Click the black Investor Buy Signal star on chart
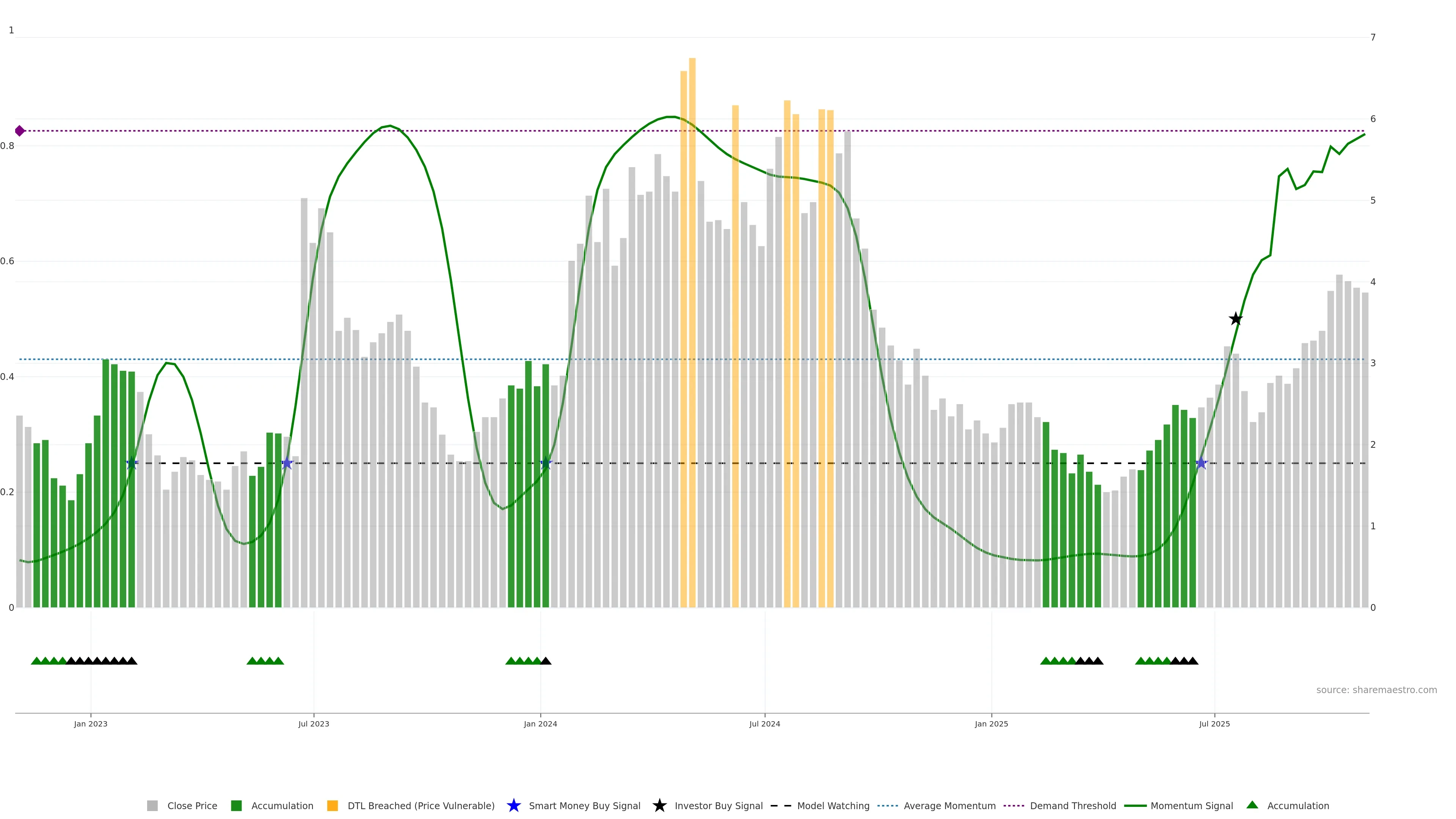The width and height of the screenshot is (1456, 819). 1236,319
